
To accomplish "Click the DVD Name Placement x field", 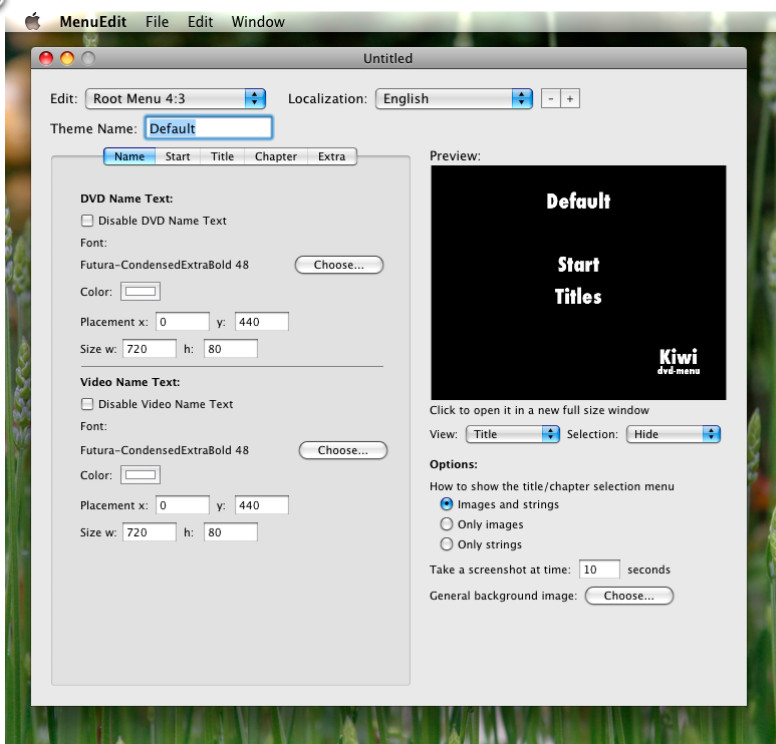I will pyautogui.click(x=183, y=322).
